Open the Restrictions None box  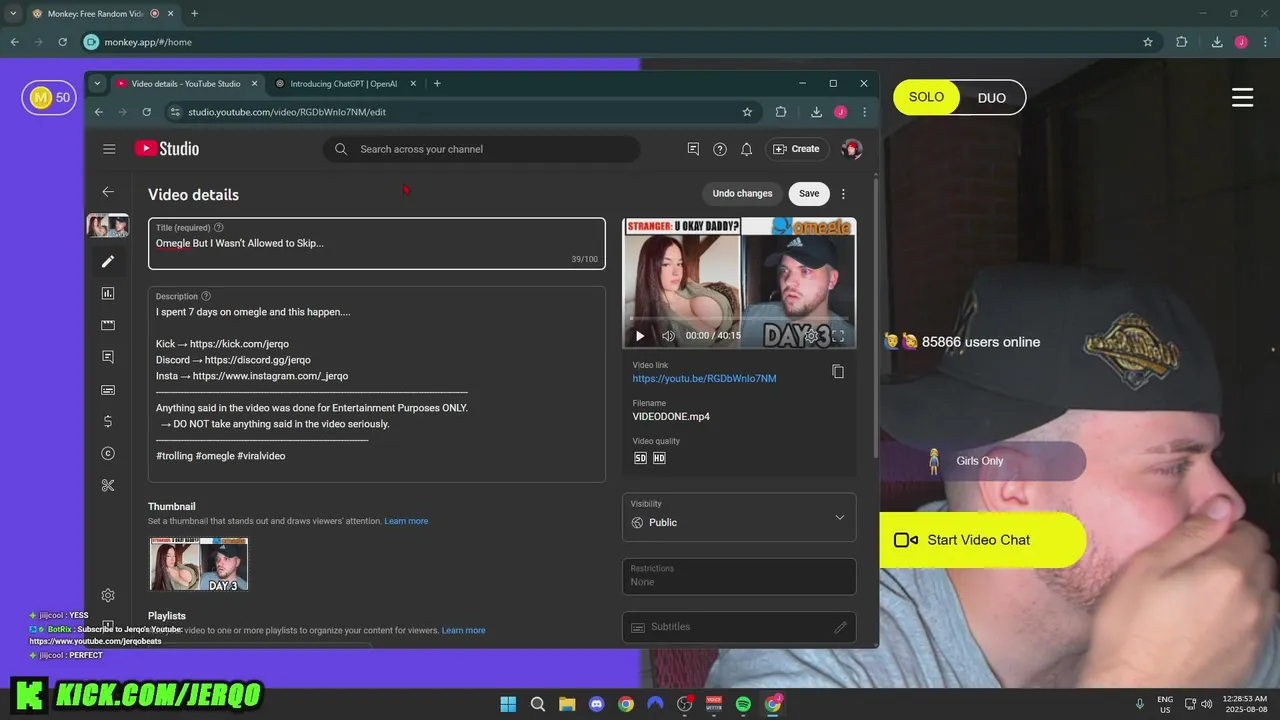coord(739,576)
